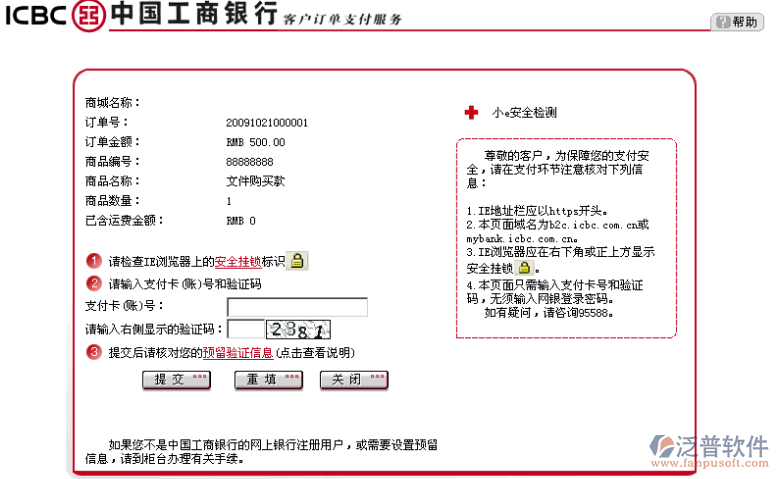Select order amount RMB 500.00
This screenshot has height=479, width=779.
255,143
